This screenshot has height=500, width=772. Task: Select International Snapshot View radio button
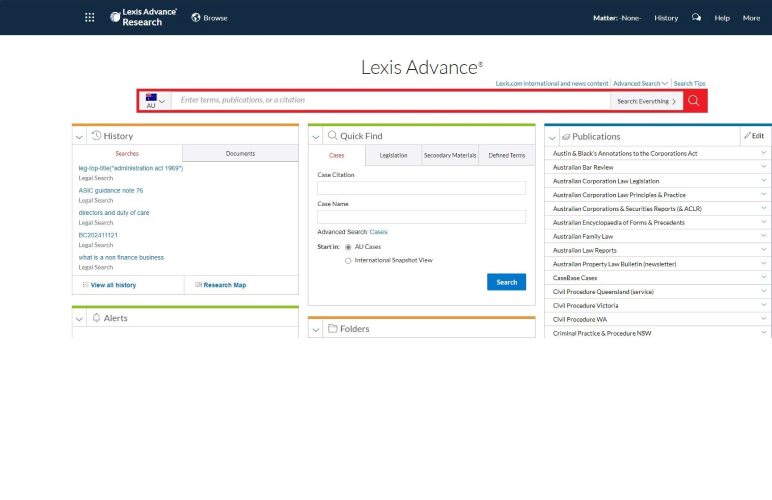[348, 261]
